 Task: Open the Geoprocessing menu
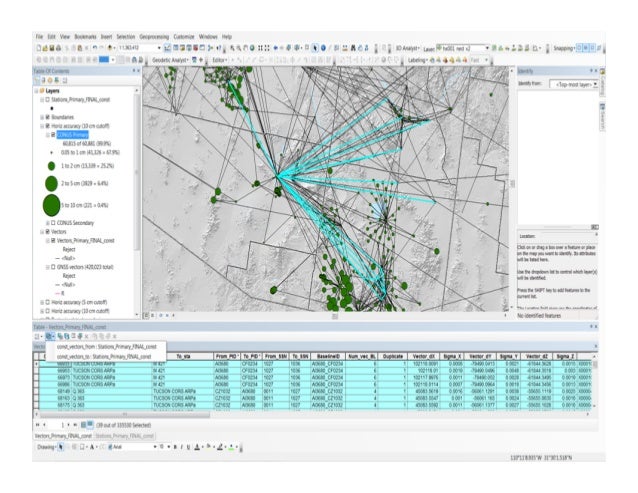154,37
